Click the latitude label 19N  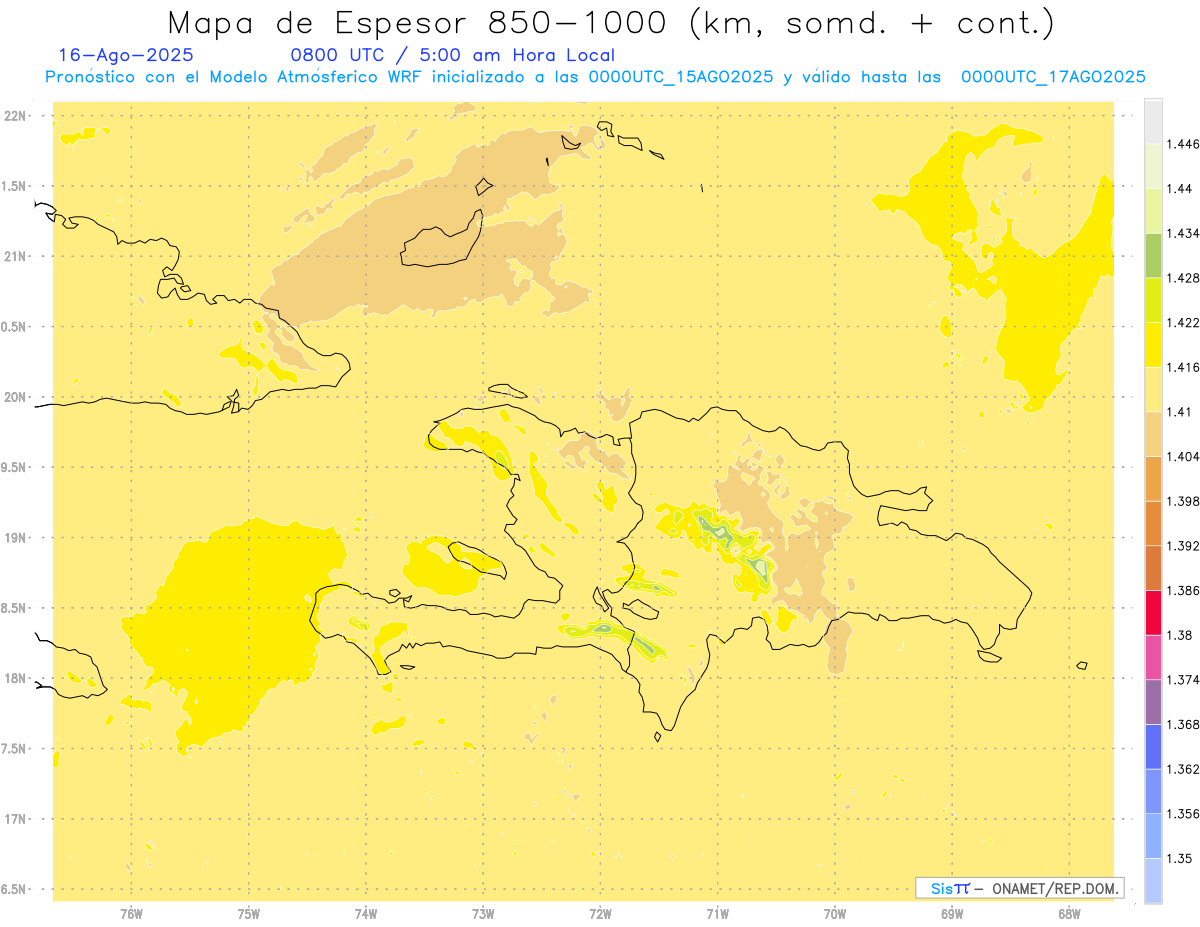(x=16, y=538)
